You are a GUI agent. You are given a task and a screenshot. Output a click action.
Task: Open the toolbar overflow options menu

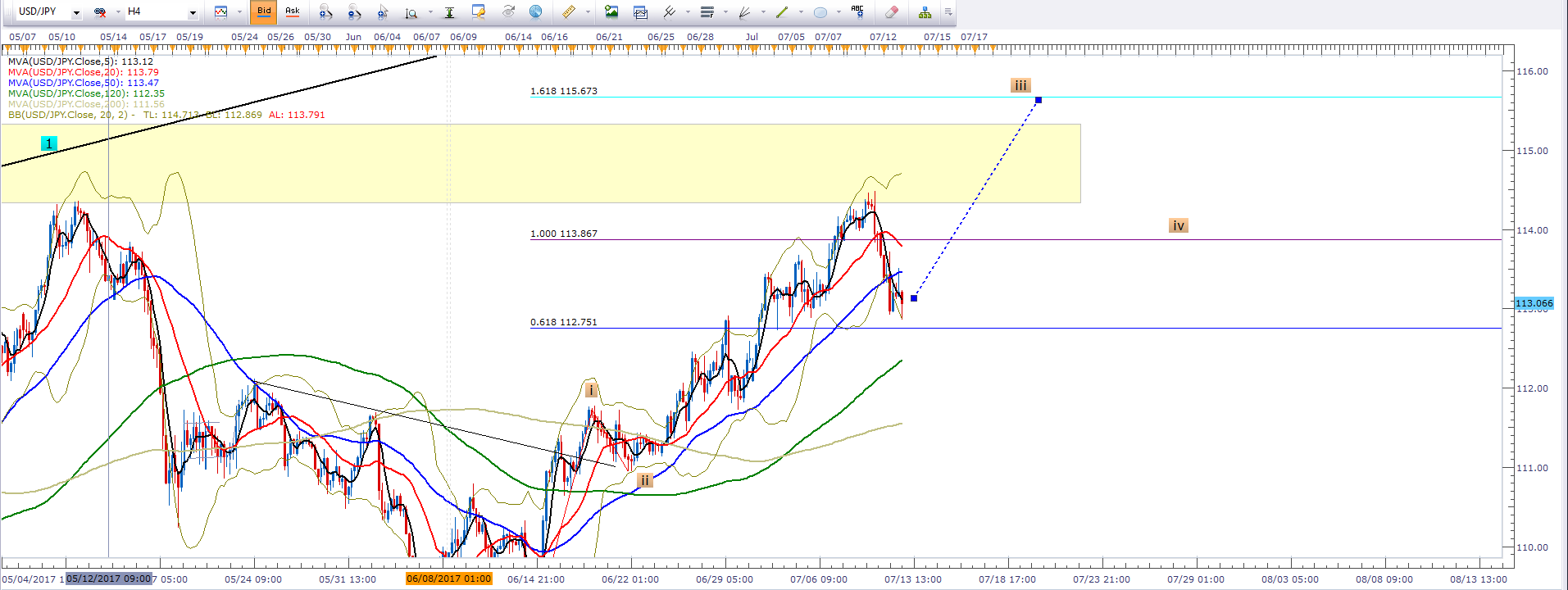coord(948,12)
